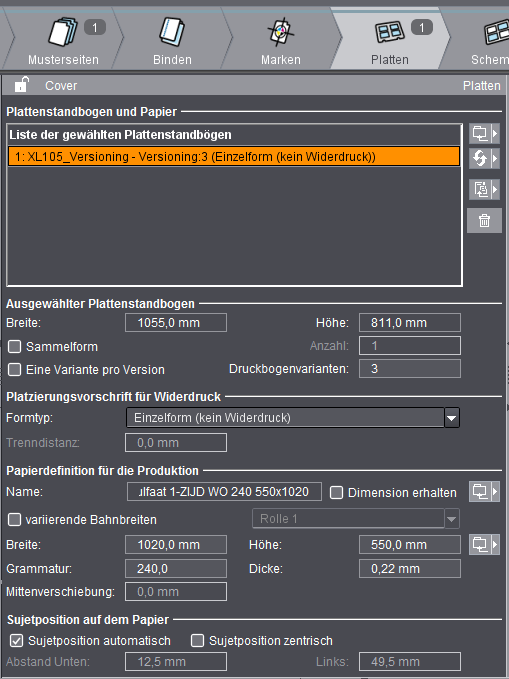Enable variierende Bahnbreiten checkbox

tap(14, 519)
